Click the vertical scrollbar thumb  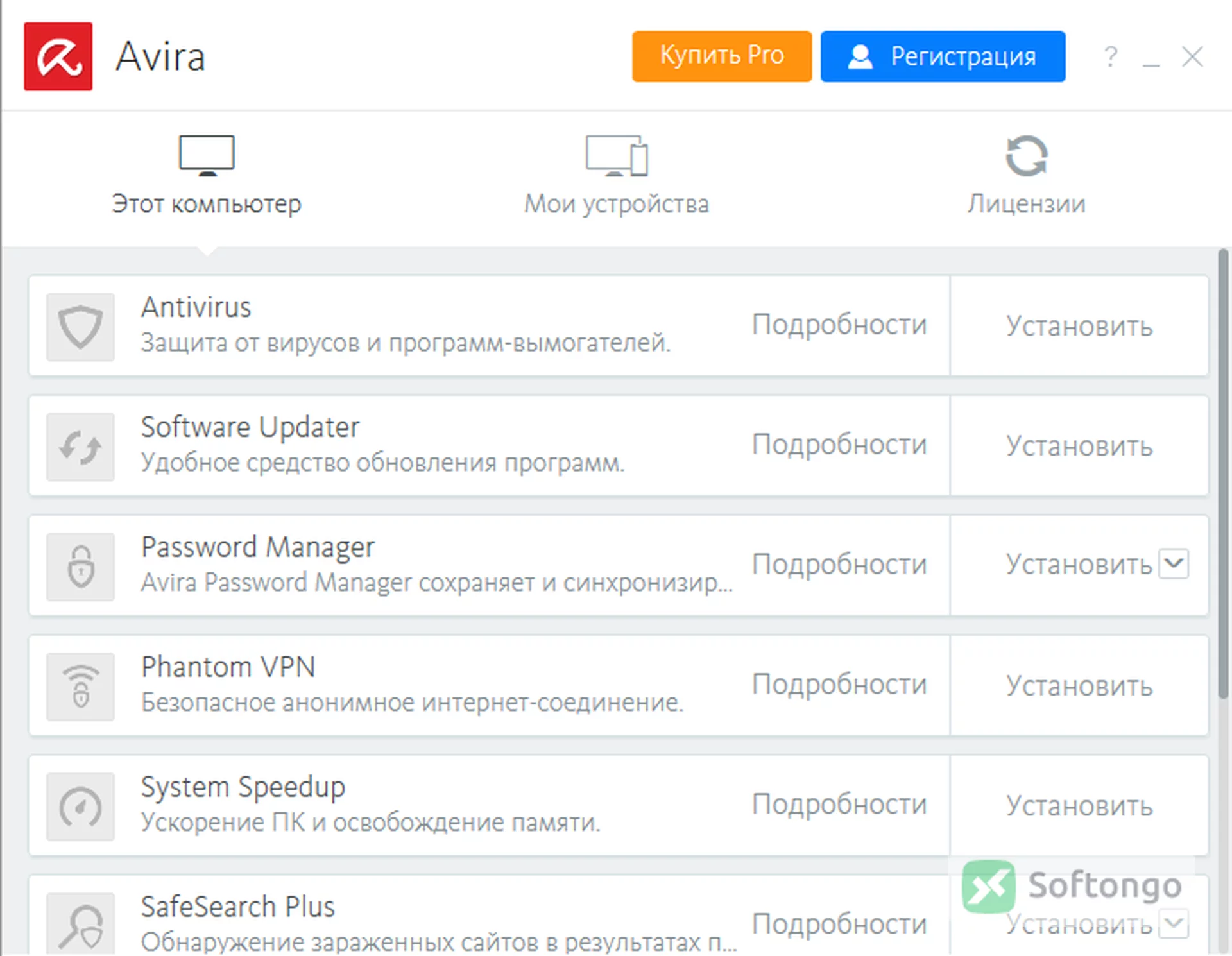[x=1224, y=474]
